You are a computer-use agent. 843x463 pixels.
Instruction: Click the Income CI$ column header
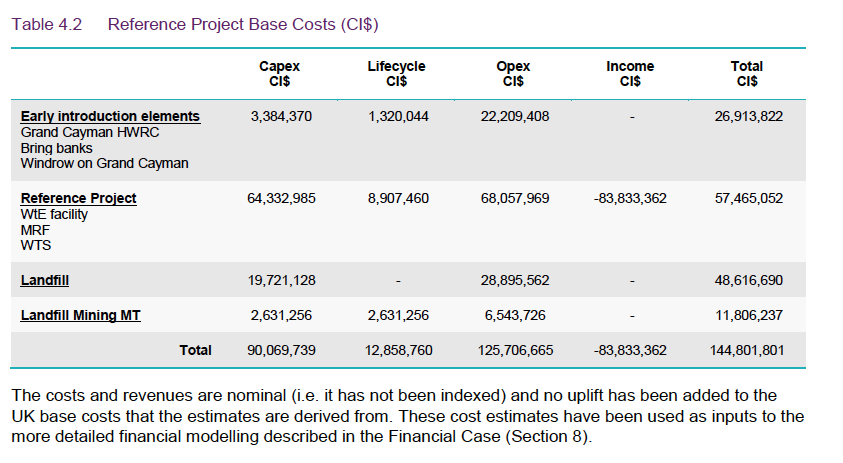pyautogui.click(x=630, y=73)
